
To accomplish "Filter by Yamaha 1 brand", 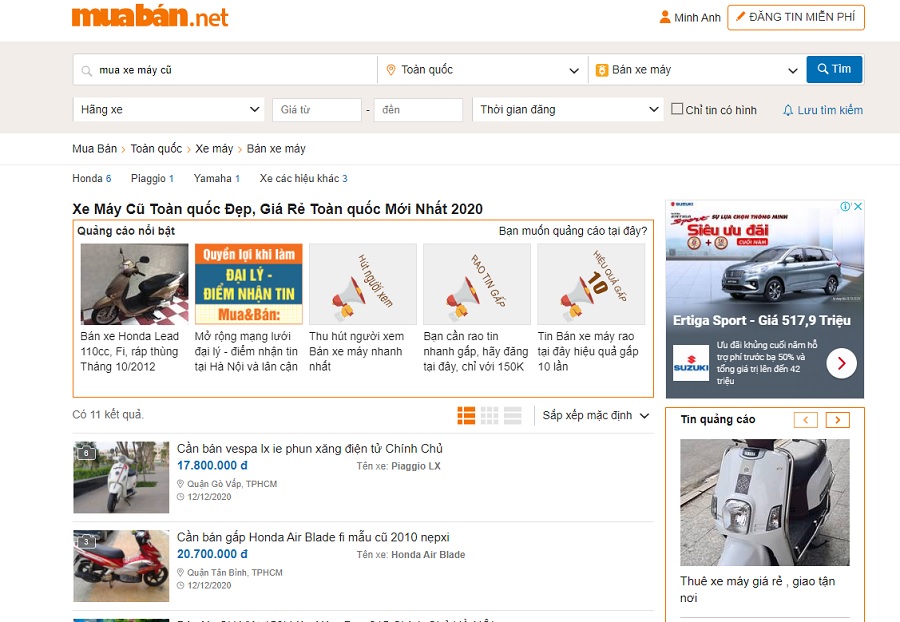I will click(x=216, y=178).
